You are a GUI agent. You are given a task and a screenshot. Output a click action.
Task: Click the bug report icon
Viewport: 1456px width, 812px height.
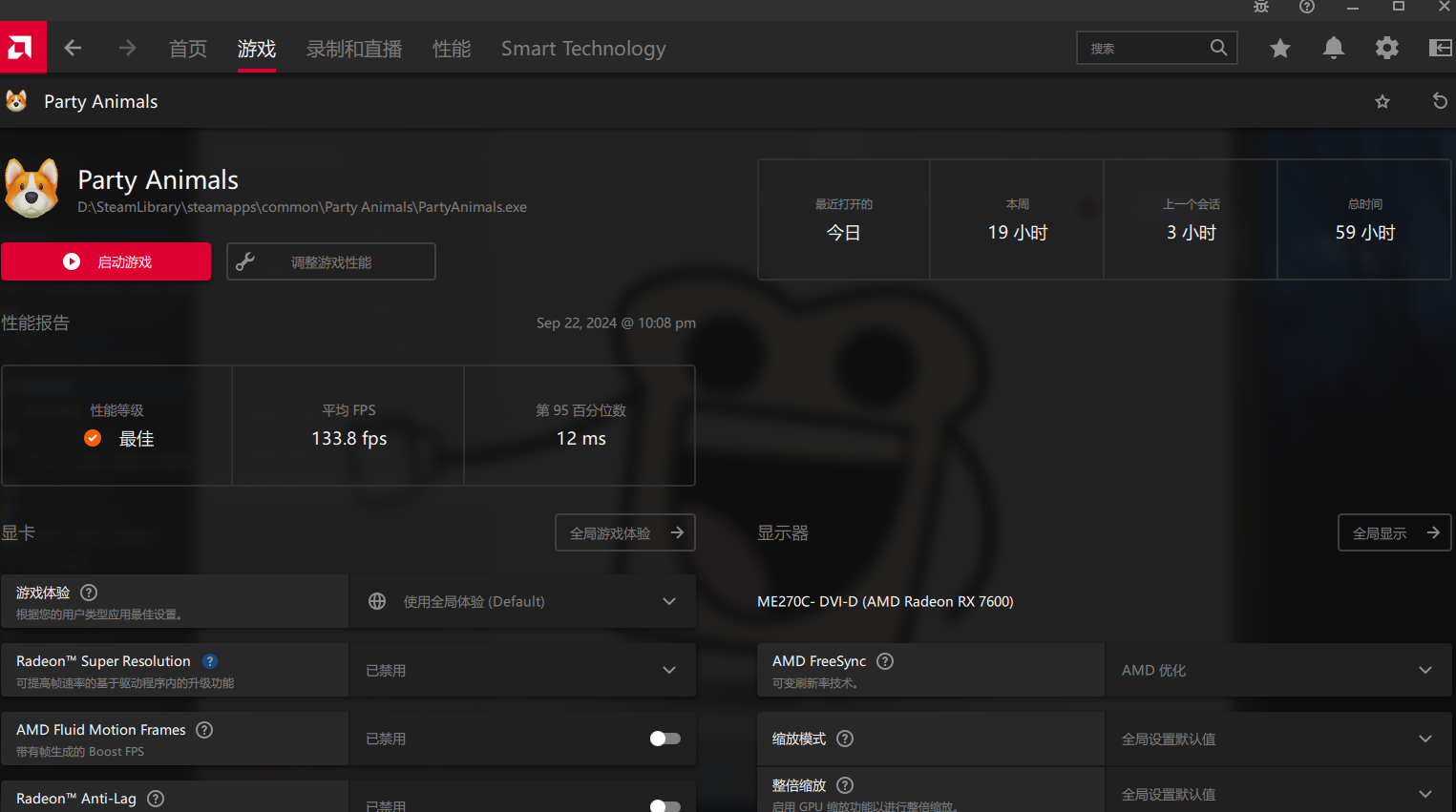coord(1261,7)
